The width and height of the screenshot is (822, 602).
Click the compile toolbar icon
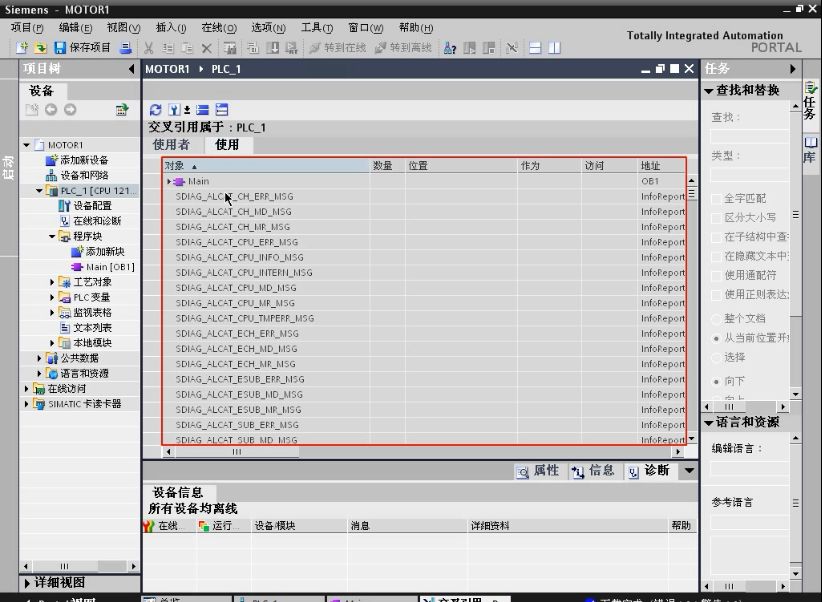[253, 48]
